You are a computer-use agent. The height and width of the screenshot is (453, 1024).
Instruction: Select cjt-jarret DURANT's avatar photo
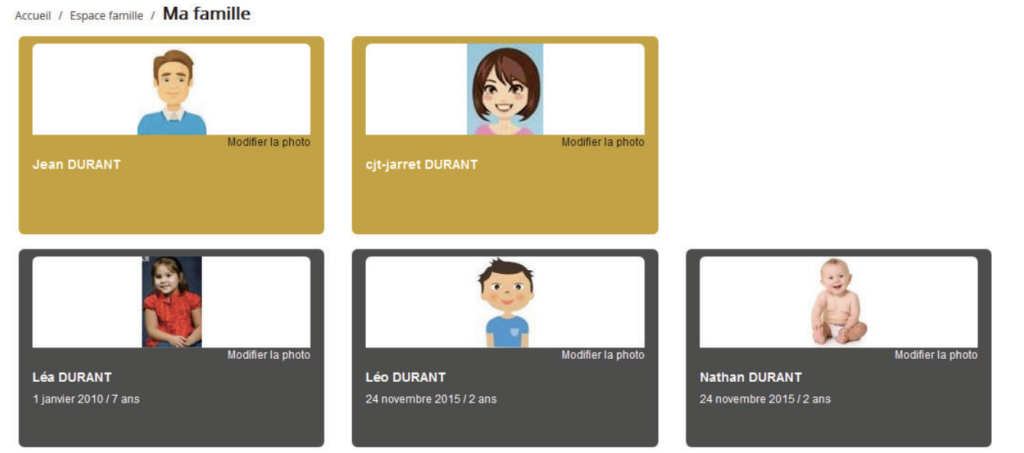(505, 89)
